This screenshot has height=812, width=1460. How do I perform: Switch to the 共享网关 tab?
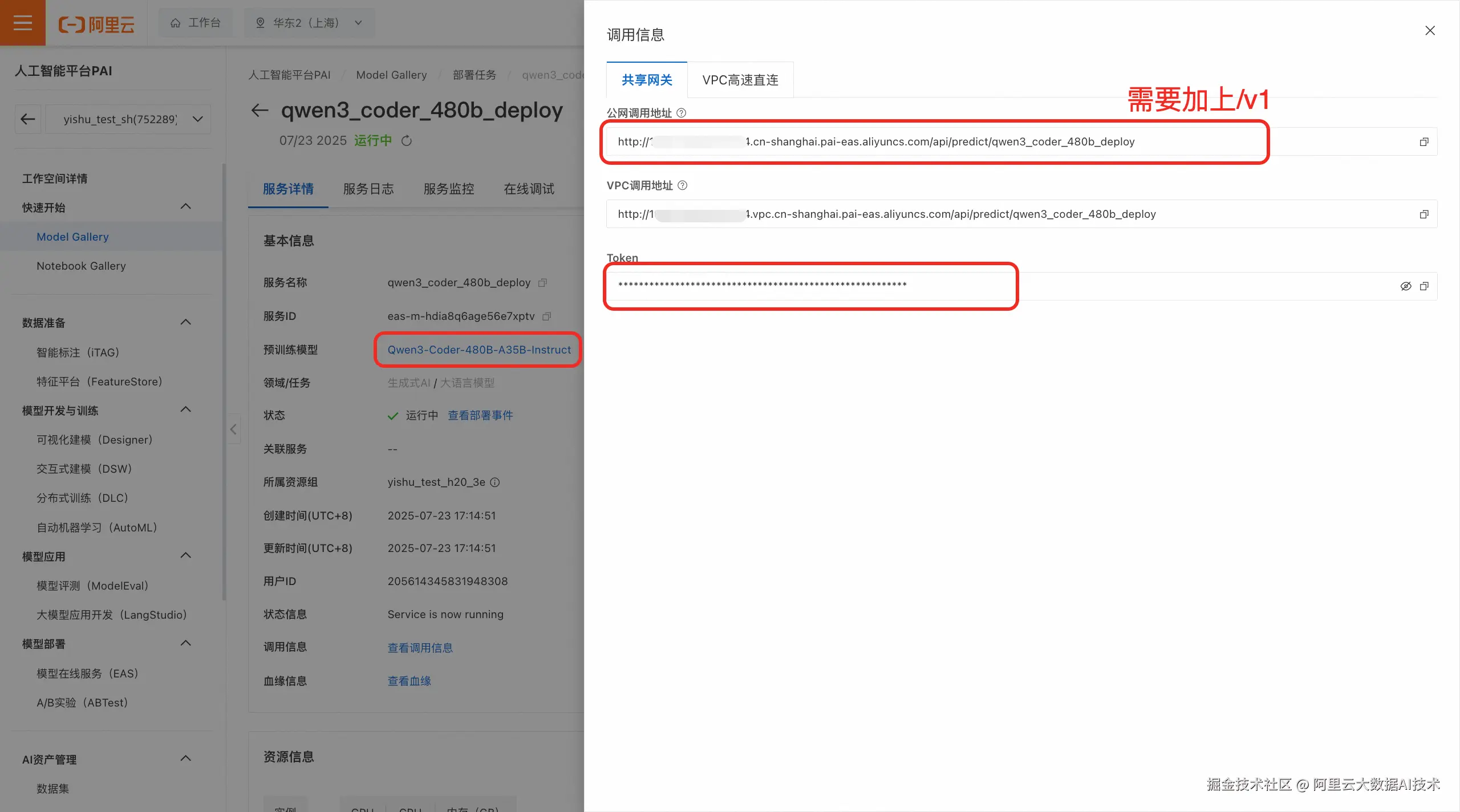pyautogui.click(x=647, y=80)
